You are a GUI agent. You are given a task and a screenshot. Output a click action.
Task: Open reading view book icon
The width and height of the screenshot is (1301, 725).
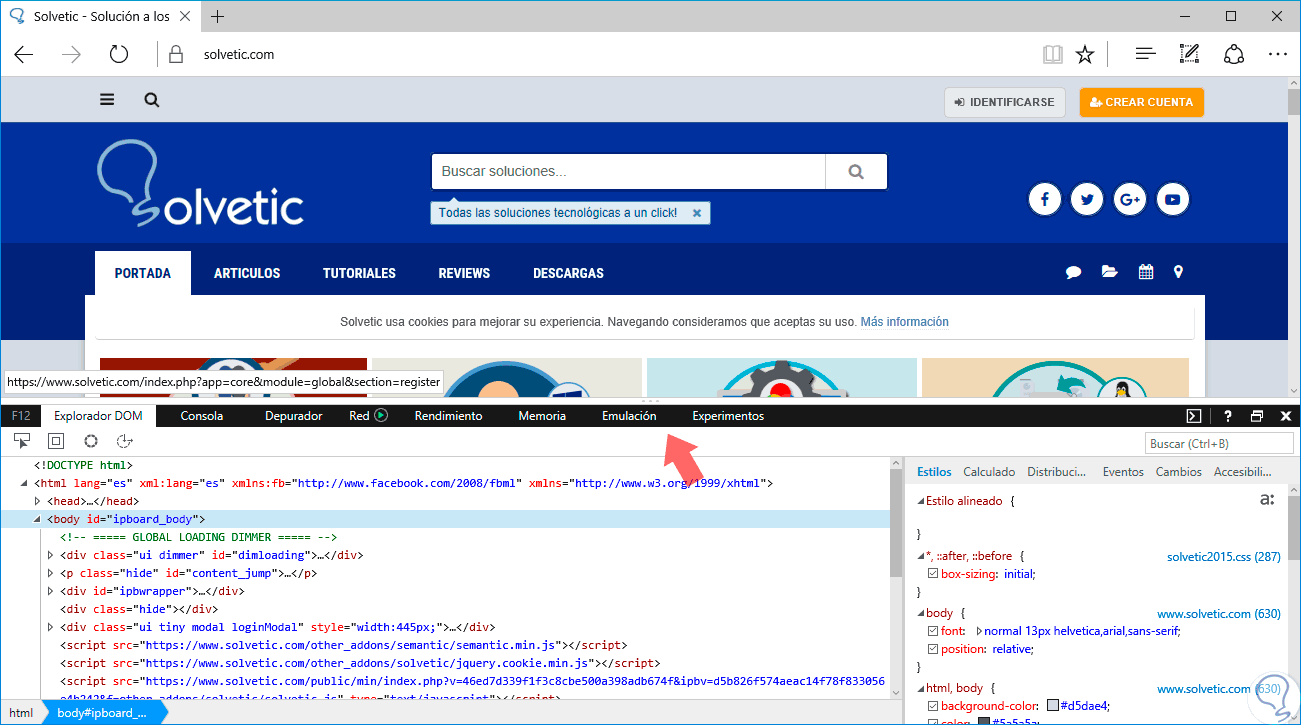coord(1052,55)
